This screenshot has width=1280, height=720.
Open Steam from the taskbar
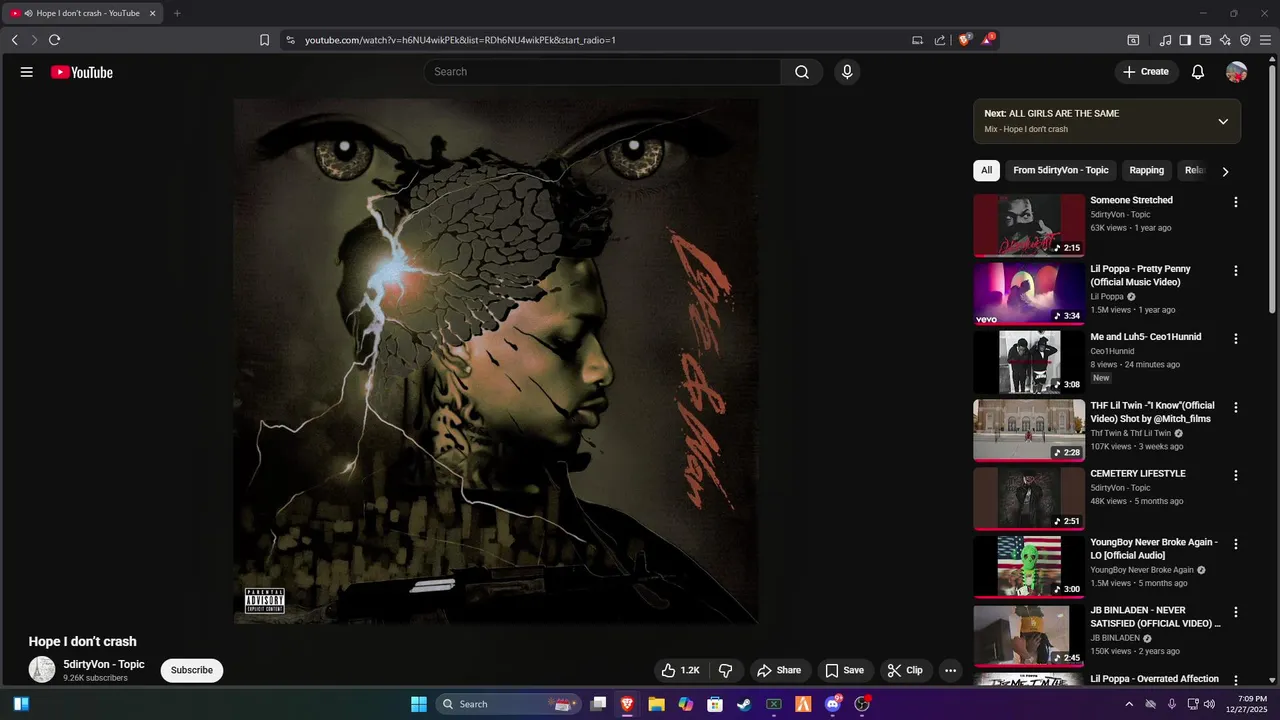tap(744, 704)
